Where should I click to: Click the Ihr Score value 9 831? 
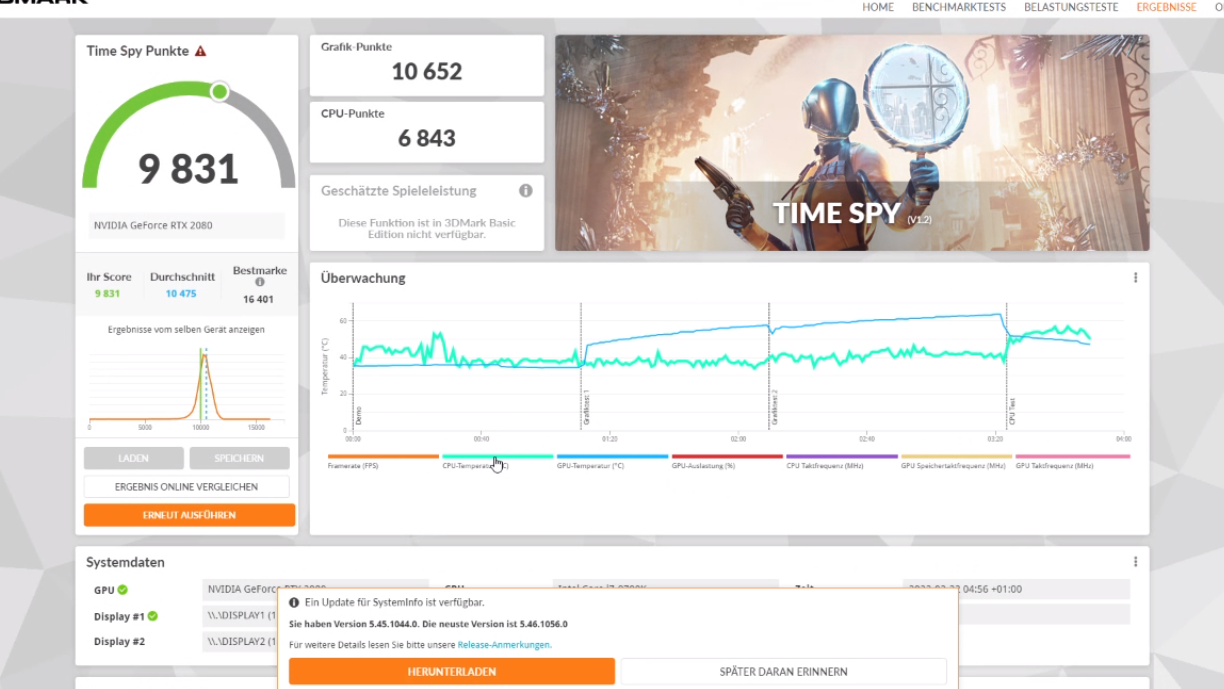click(x=107, y=293)
